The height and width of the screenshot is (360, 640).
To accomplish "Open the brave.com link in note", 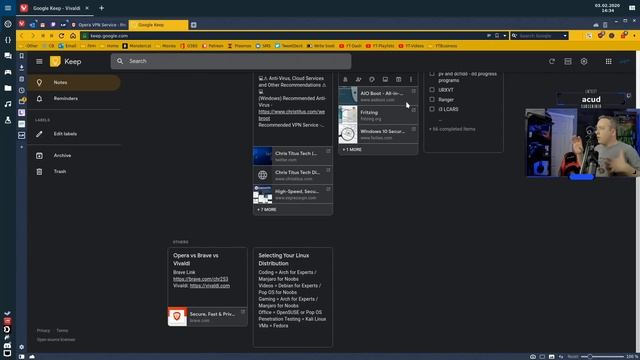I will pyautogui.click(x=200, y=279).
